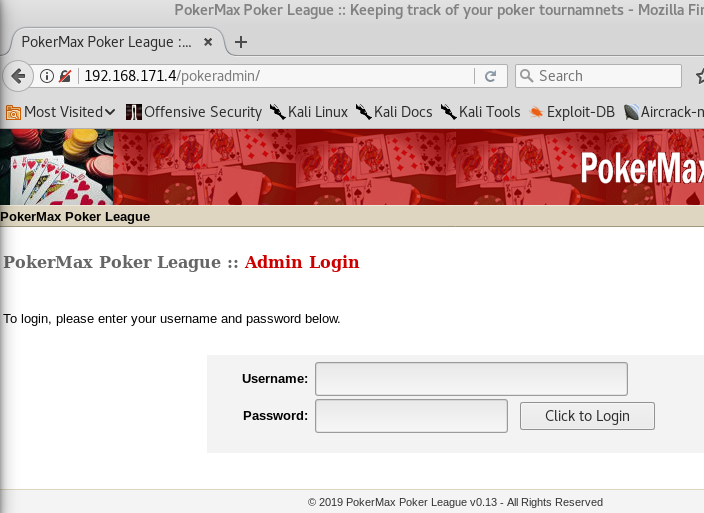Open the site information icon in address bar
Screen dimensions: 704x513
47,76
